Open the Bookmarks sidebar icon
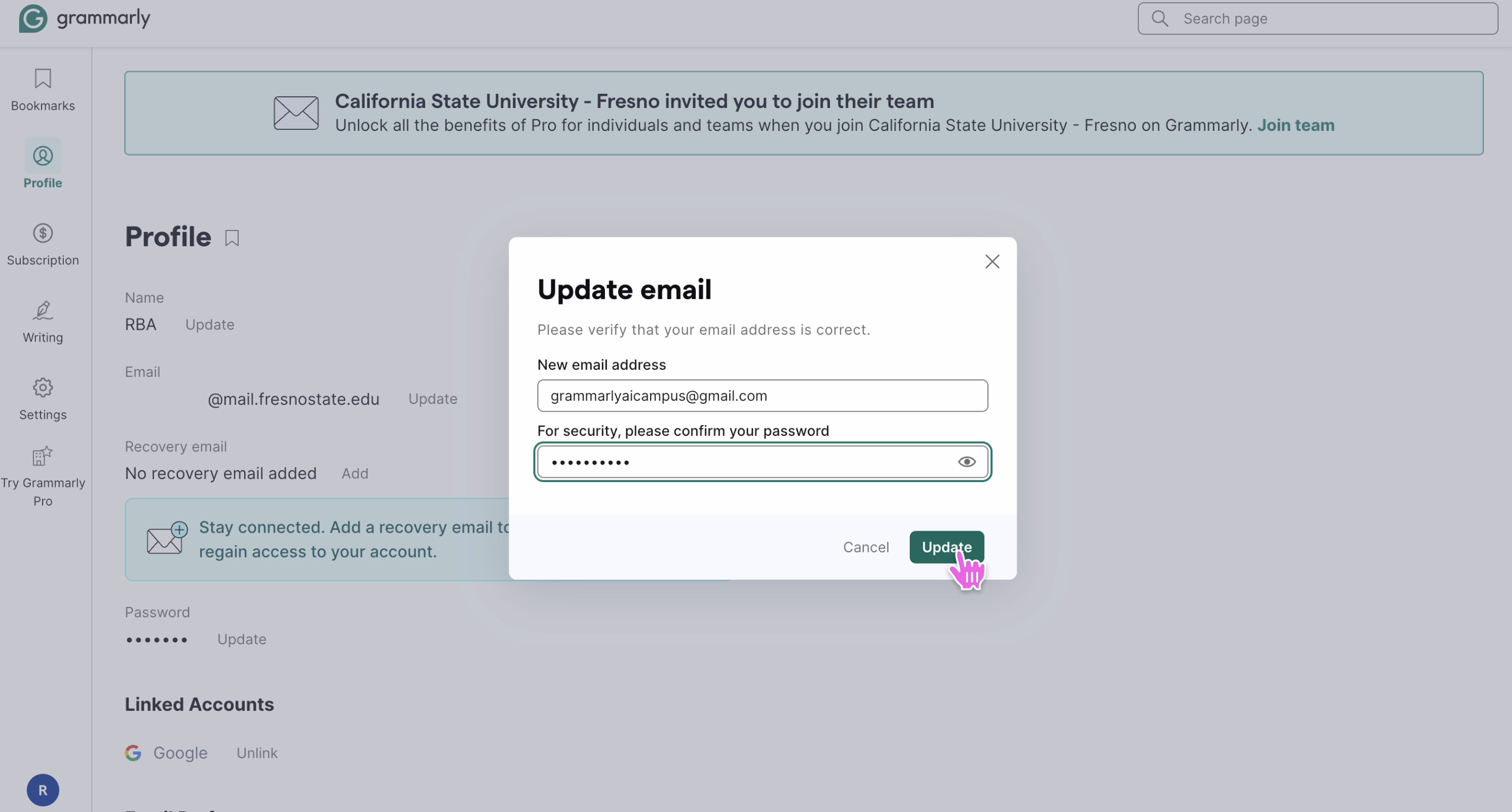The width and height of the screenshot is (1512, 812). point(42,79)
